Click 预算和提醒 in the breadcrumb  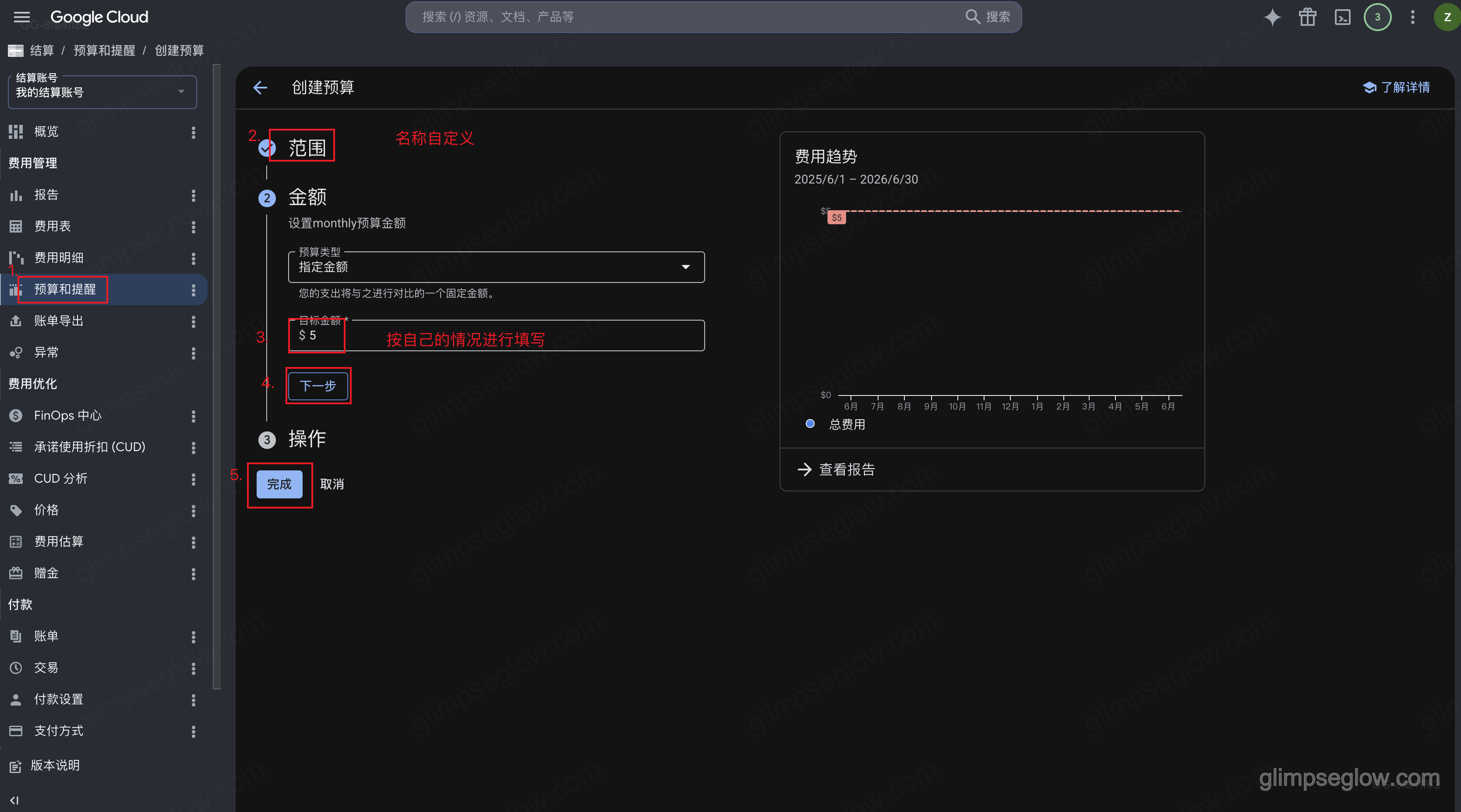[104, 50]
